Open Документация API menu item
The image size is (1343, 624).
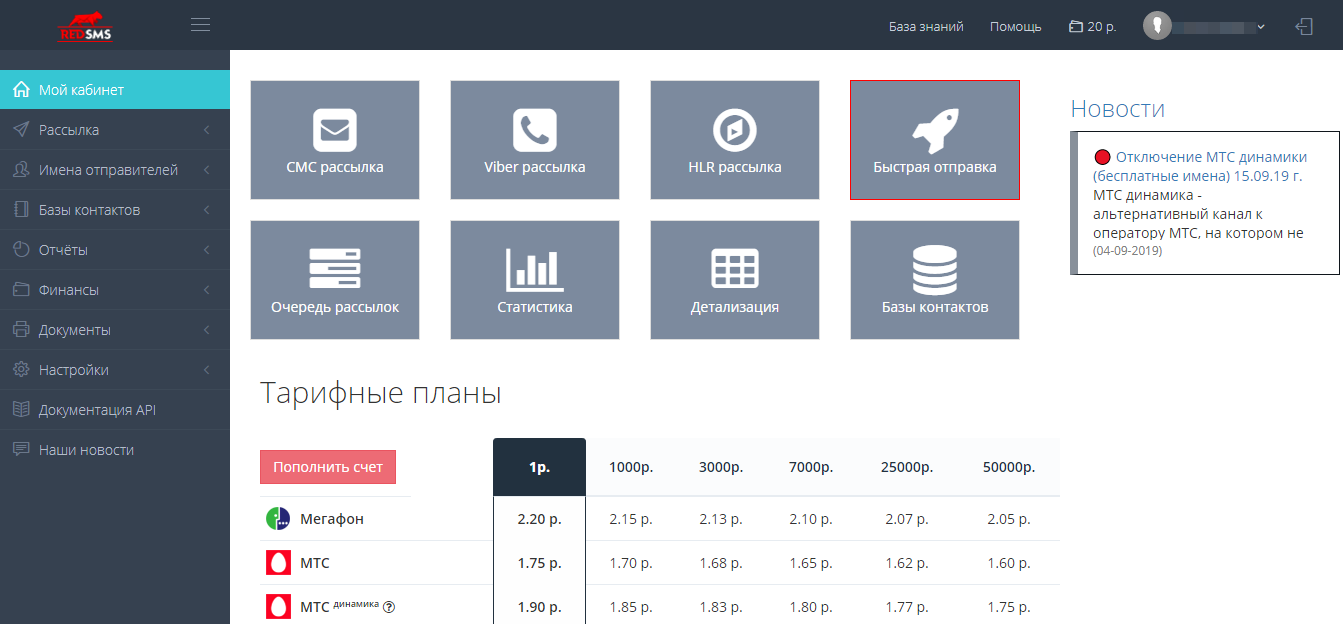(115, 410)
